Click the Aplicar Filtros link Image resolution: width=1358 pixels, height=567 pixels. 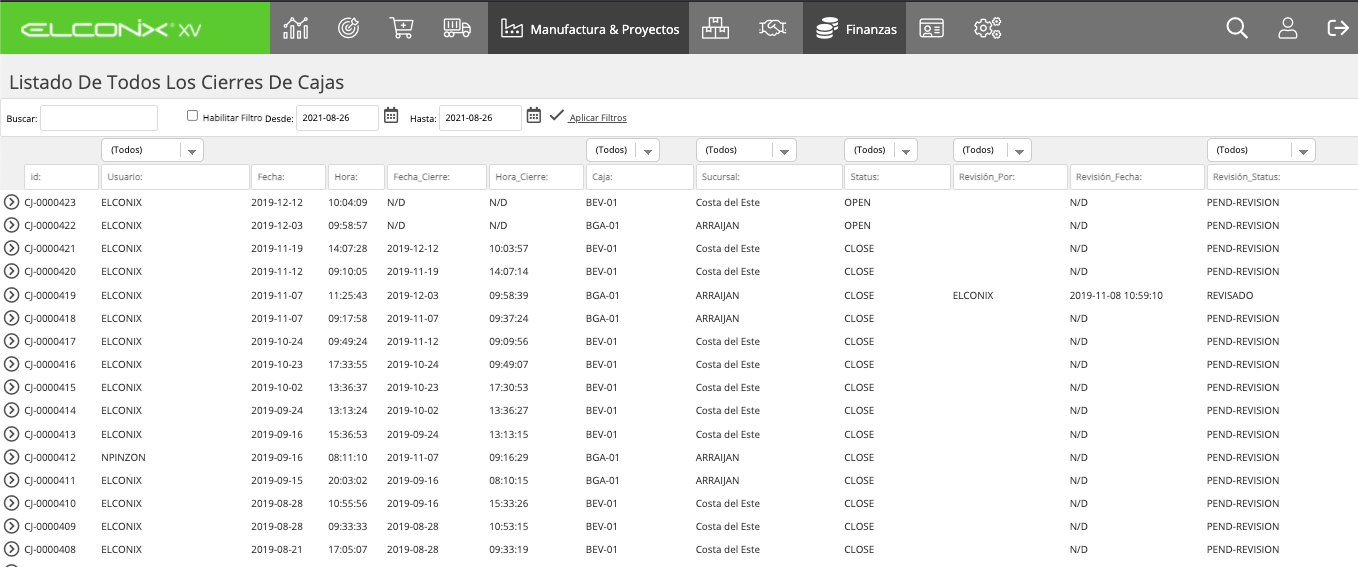coord(597,118)
